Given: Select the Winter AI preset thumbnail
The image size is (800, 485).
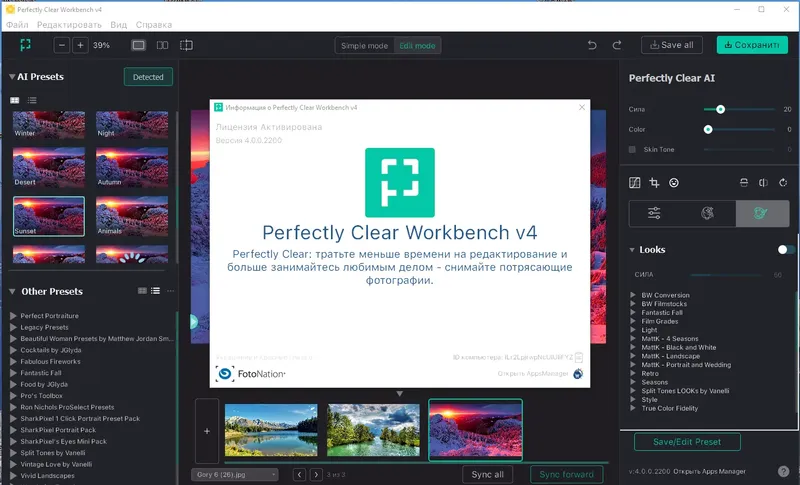Looking at the screenshot, I should click(x=49, y=124).
